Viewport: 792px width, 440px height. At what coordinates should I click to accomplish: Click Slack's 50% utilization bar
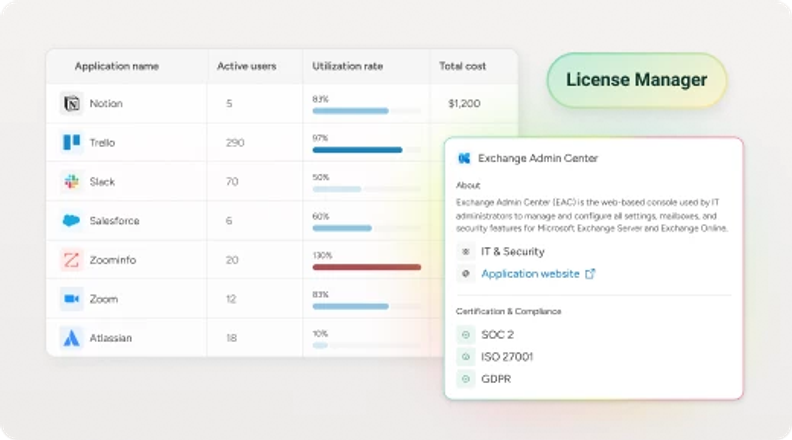point(367,189)
